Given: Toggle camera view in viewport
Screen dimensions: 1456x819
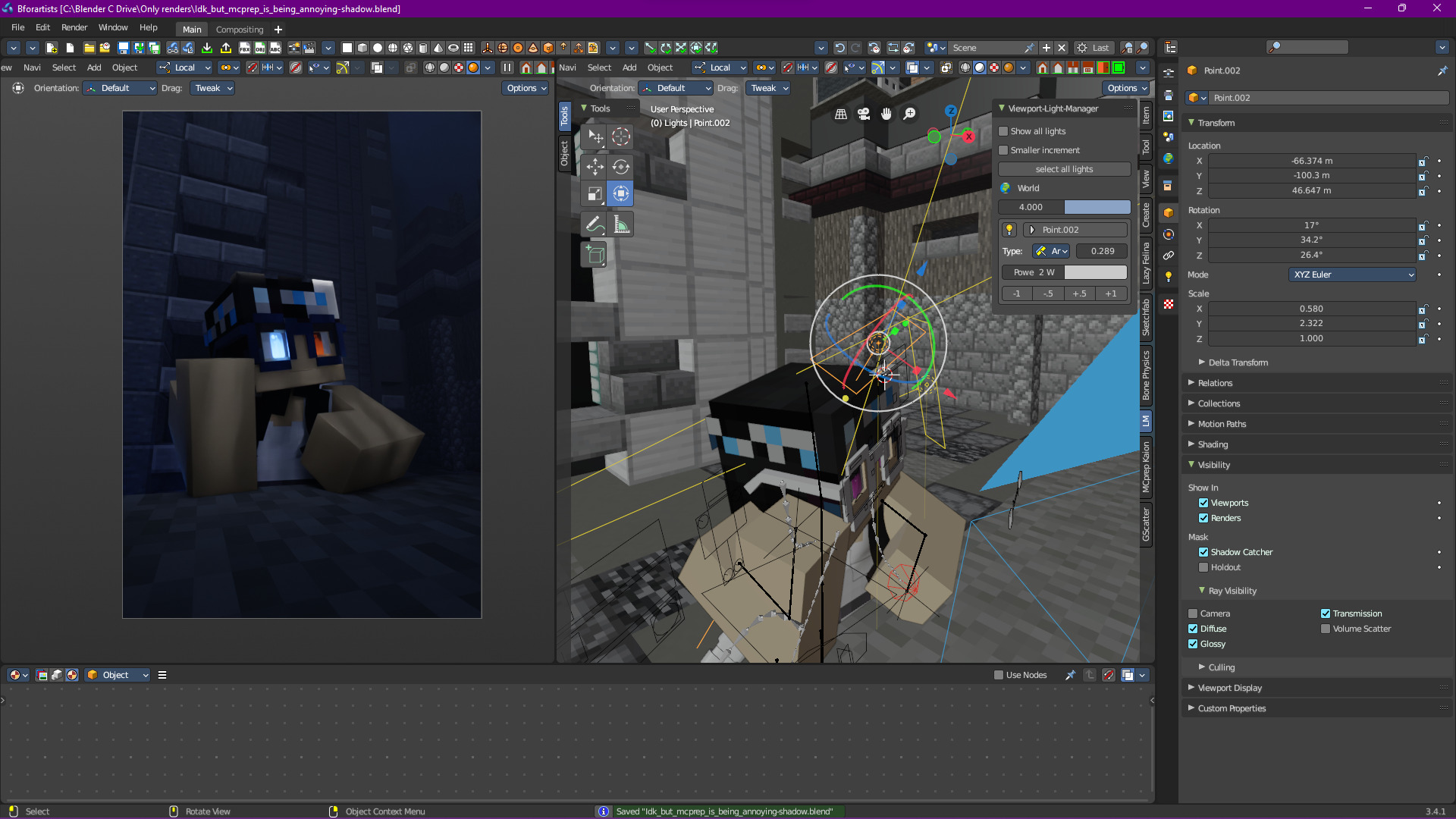Looking at the screenshot, I should point(864,114).
